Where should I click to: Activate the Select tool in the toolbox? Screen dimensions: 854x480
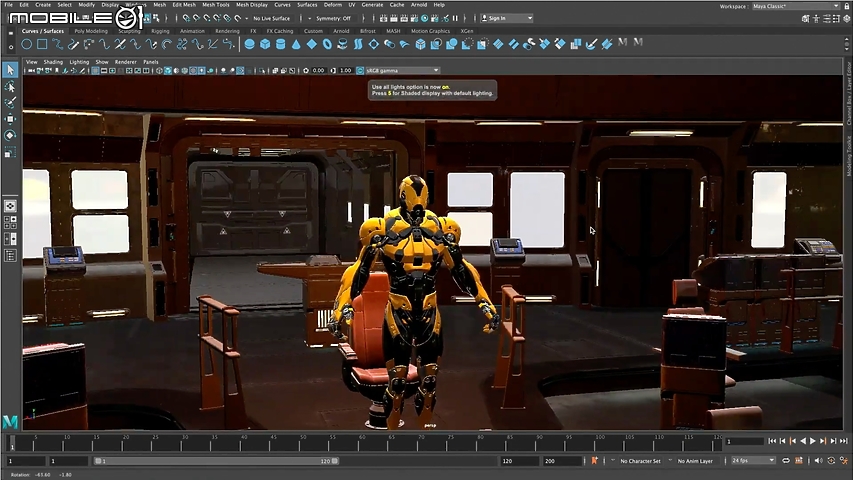click(10, 70)
